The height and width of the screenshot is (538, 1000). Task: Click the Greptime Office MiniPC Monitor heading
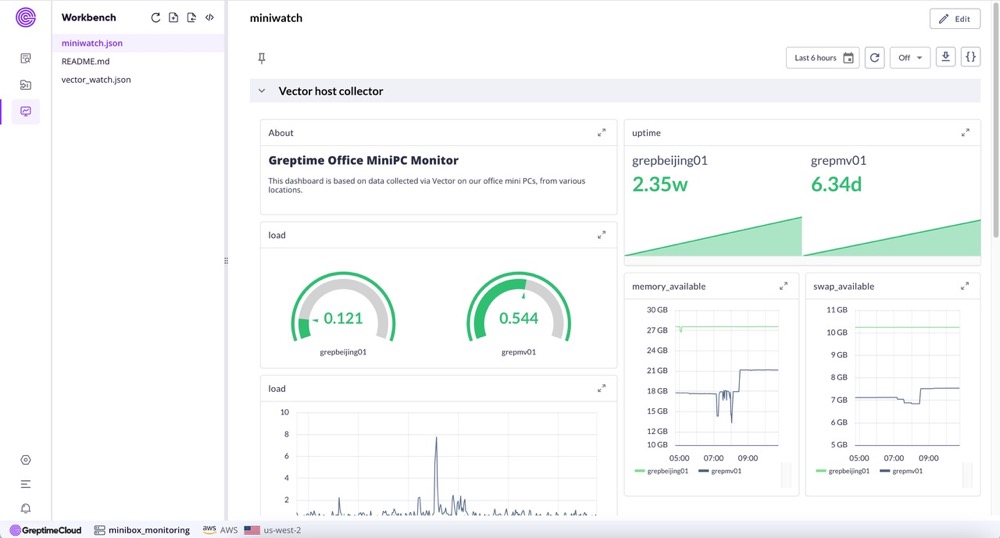364,161
